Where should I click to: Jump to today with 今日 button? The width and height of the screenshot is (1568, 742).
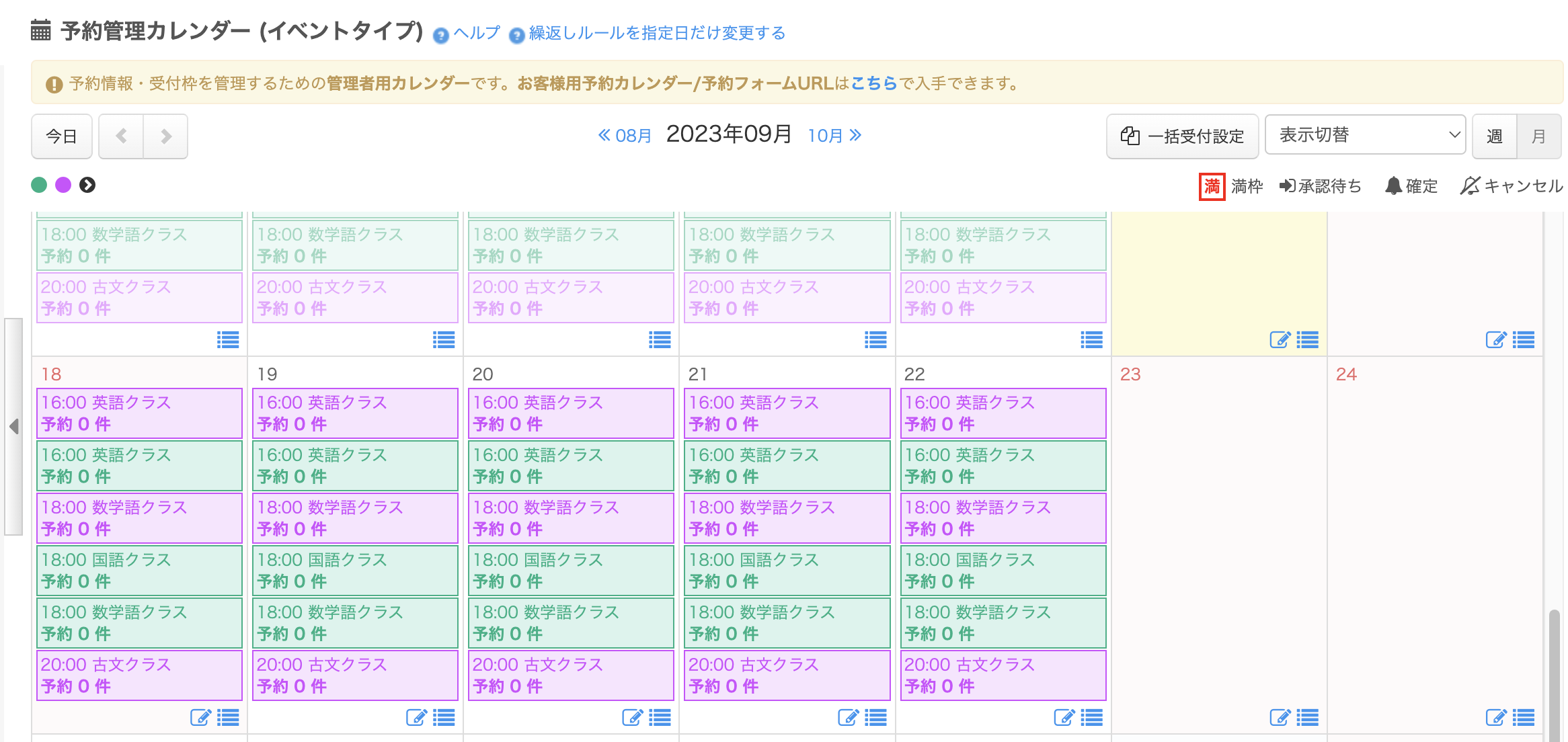(x=61, y=136)
